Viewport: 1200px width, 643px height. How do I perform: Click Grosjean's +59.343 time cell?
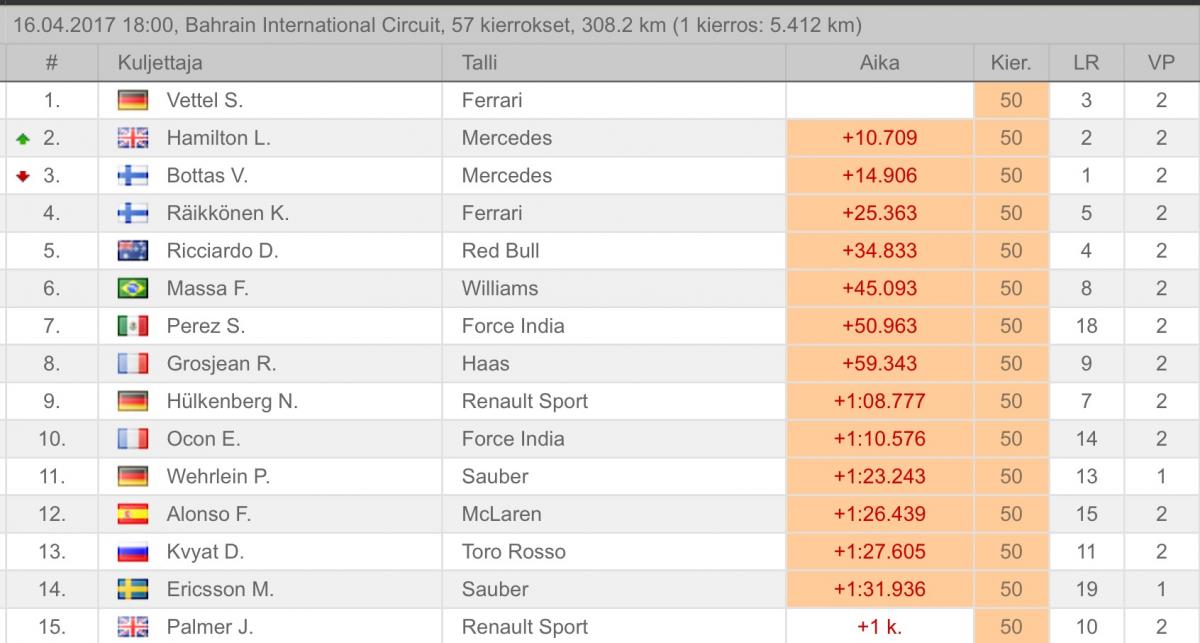879,364
